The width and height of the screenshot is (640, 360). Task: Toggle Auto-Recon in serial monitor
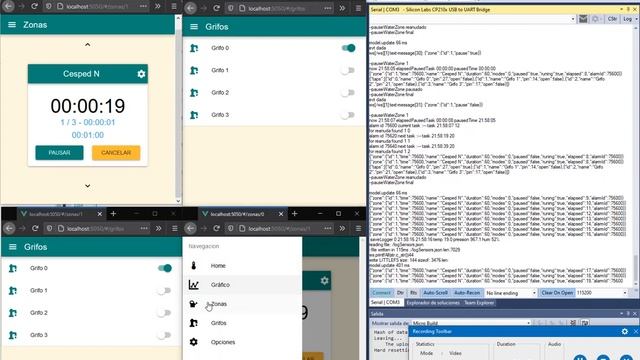(x=467, y=293)
